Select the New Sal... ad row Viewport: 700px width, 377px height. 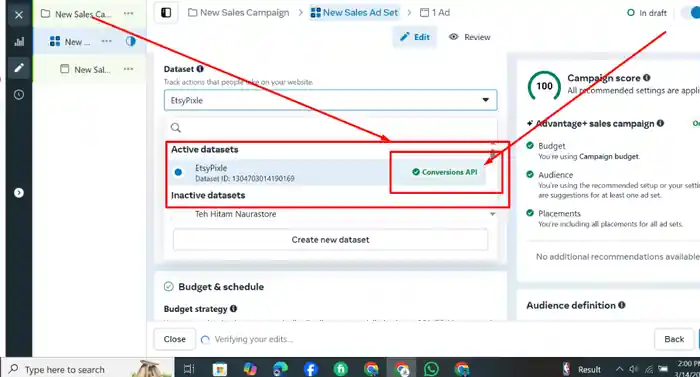pos(89,69)
